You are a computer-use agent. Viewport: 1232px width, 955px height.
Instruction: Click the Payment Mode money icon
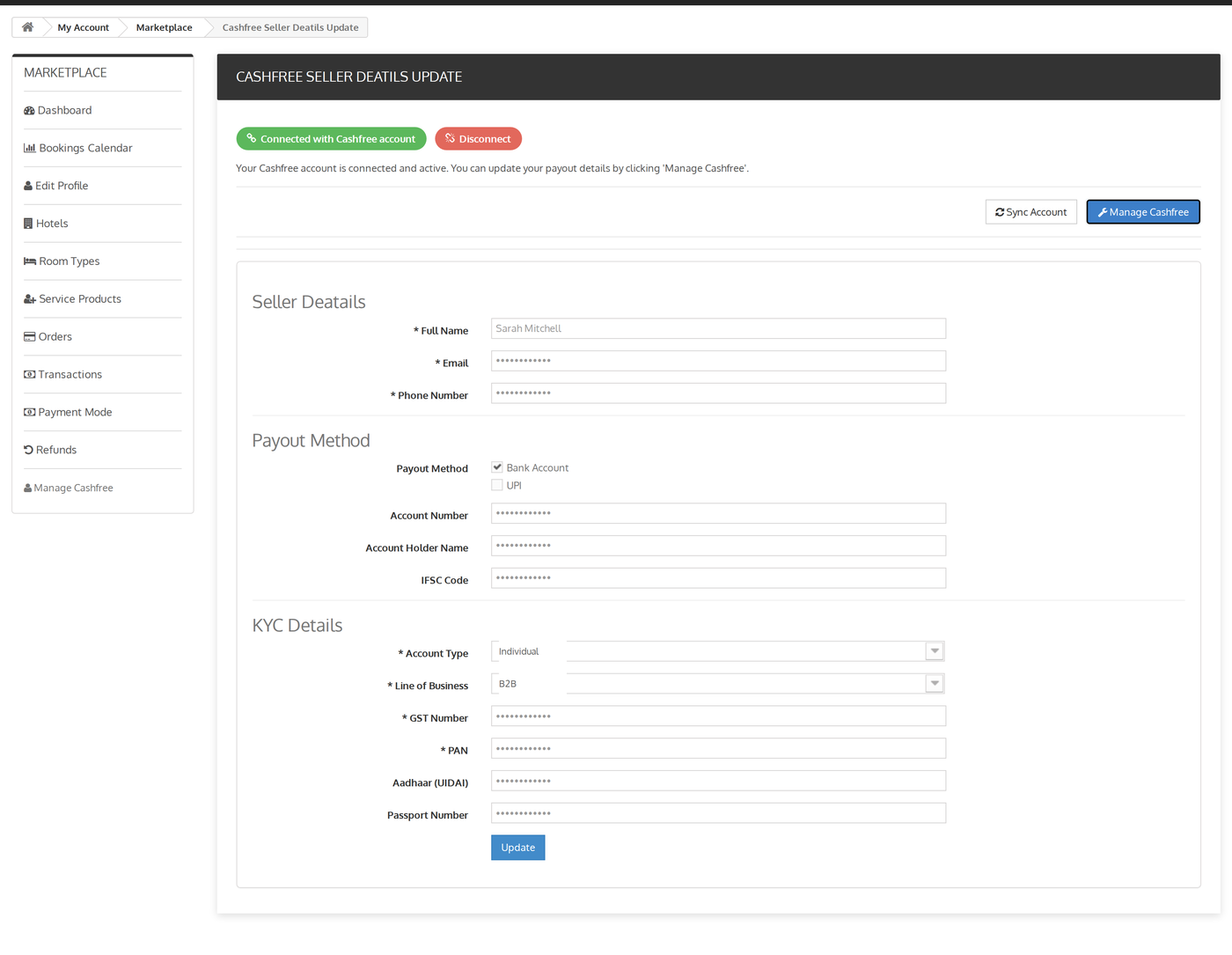(30, 412)
